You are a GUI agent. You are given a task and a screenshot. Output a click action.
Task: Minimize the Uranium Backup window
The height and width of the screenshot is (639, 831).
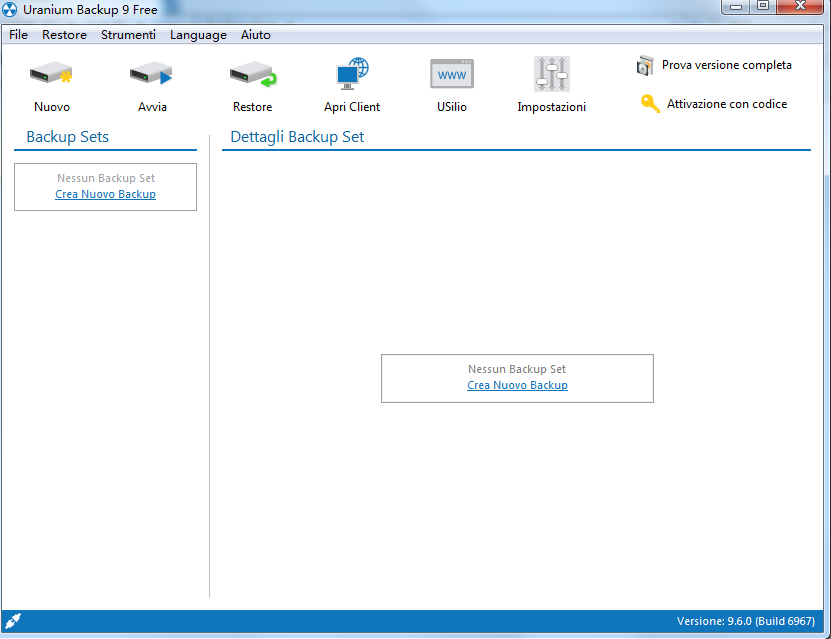[x=736, y=6]
